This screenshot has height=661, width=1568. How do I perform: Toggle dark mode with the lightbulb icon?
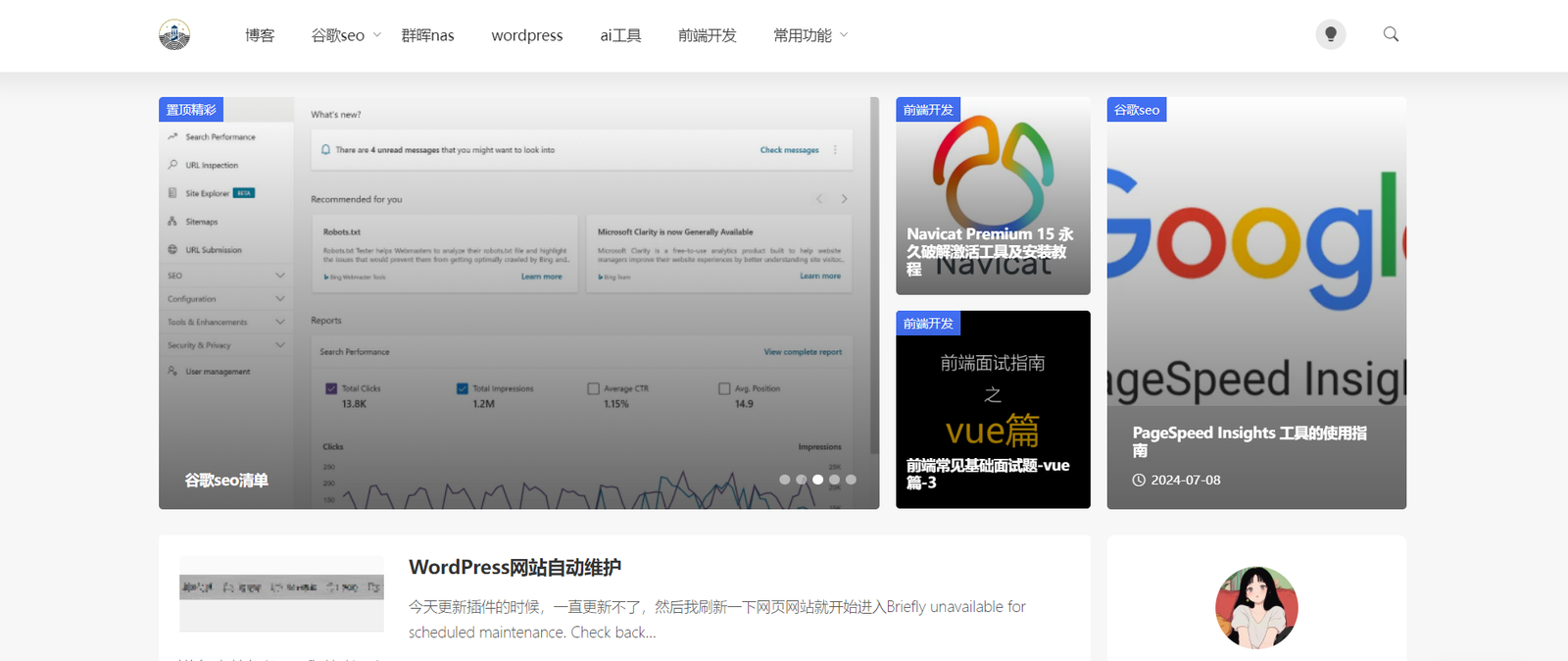click(x=1330, y=34)
